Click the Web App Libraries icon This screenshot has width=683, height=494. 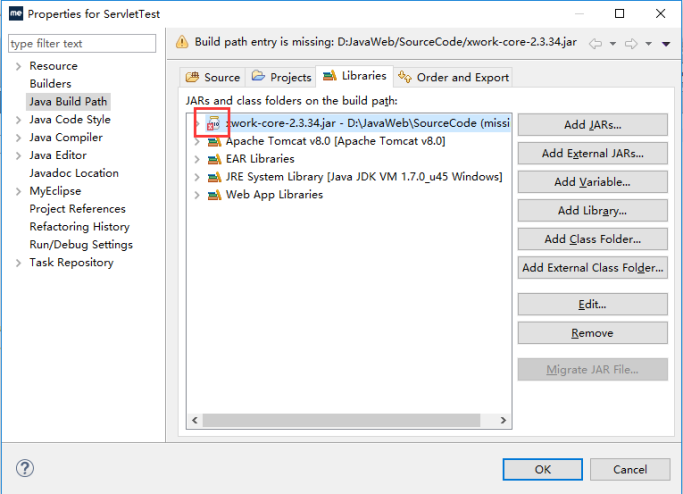215,195
